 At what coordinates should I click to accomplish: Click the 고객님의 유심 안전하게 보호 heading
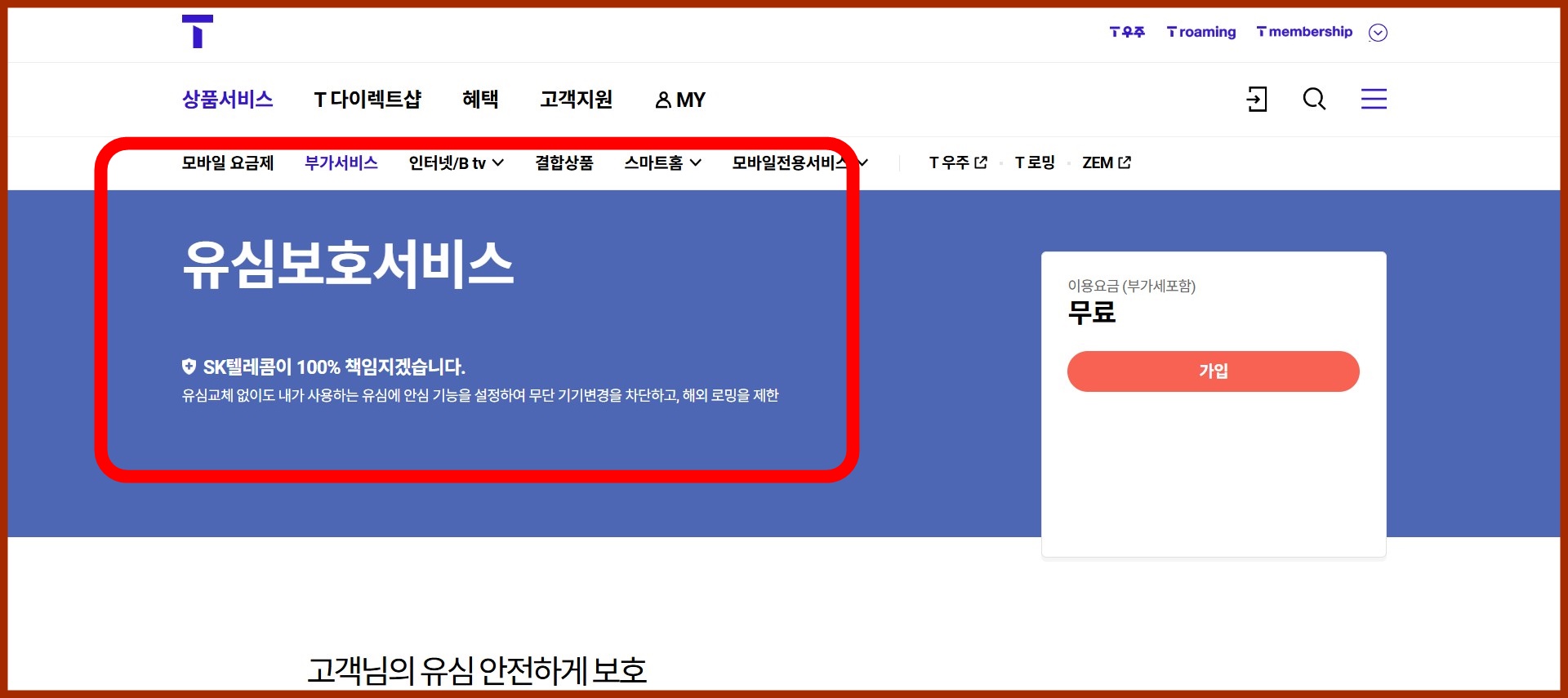[x=477, y=670]
